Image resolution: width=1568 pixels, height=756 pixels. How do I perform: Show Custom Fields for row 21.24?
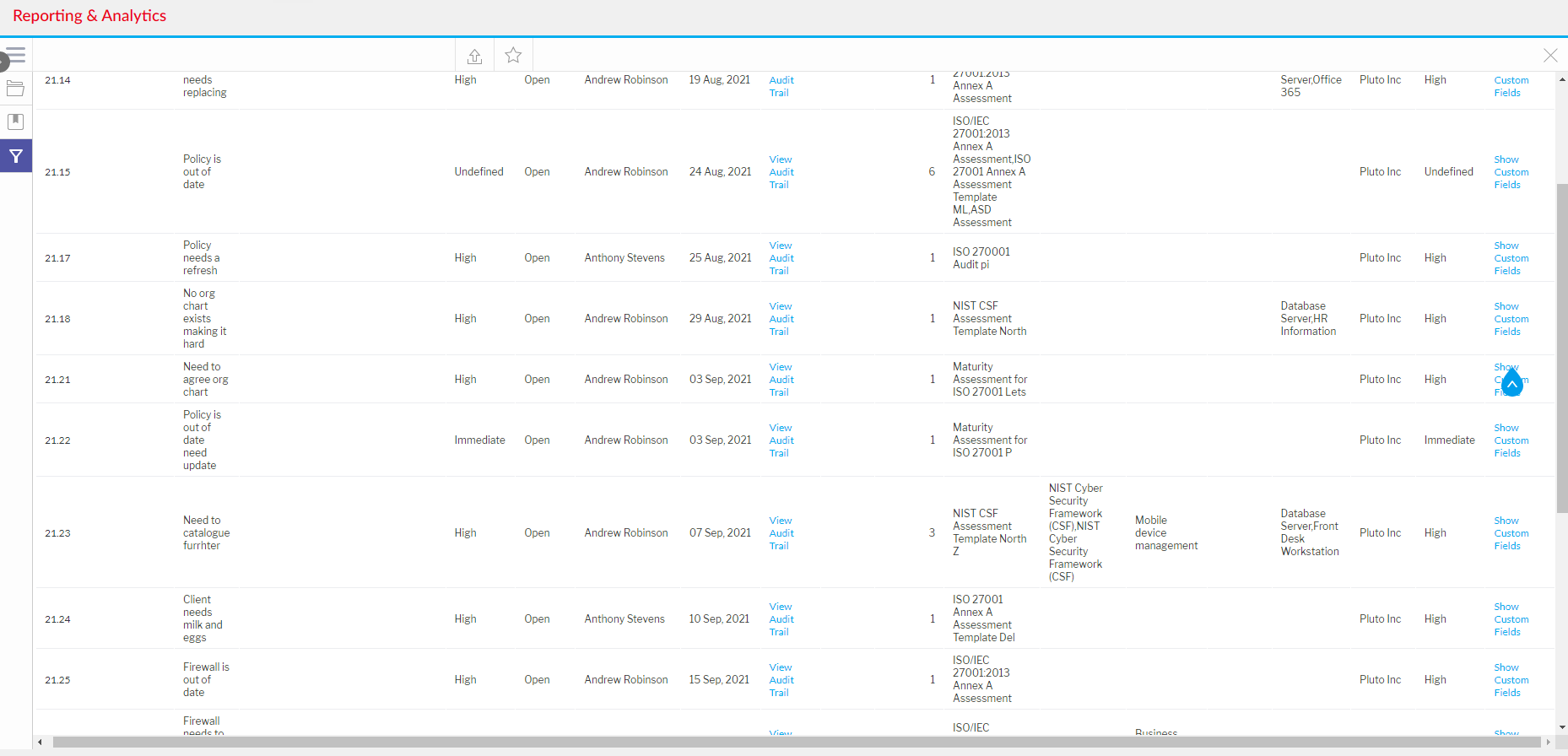1511,619
